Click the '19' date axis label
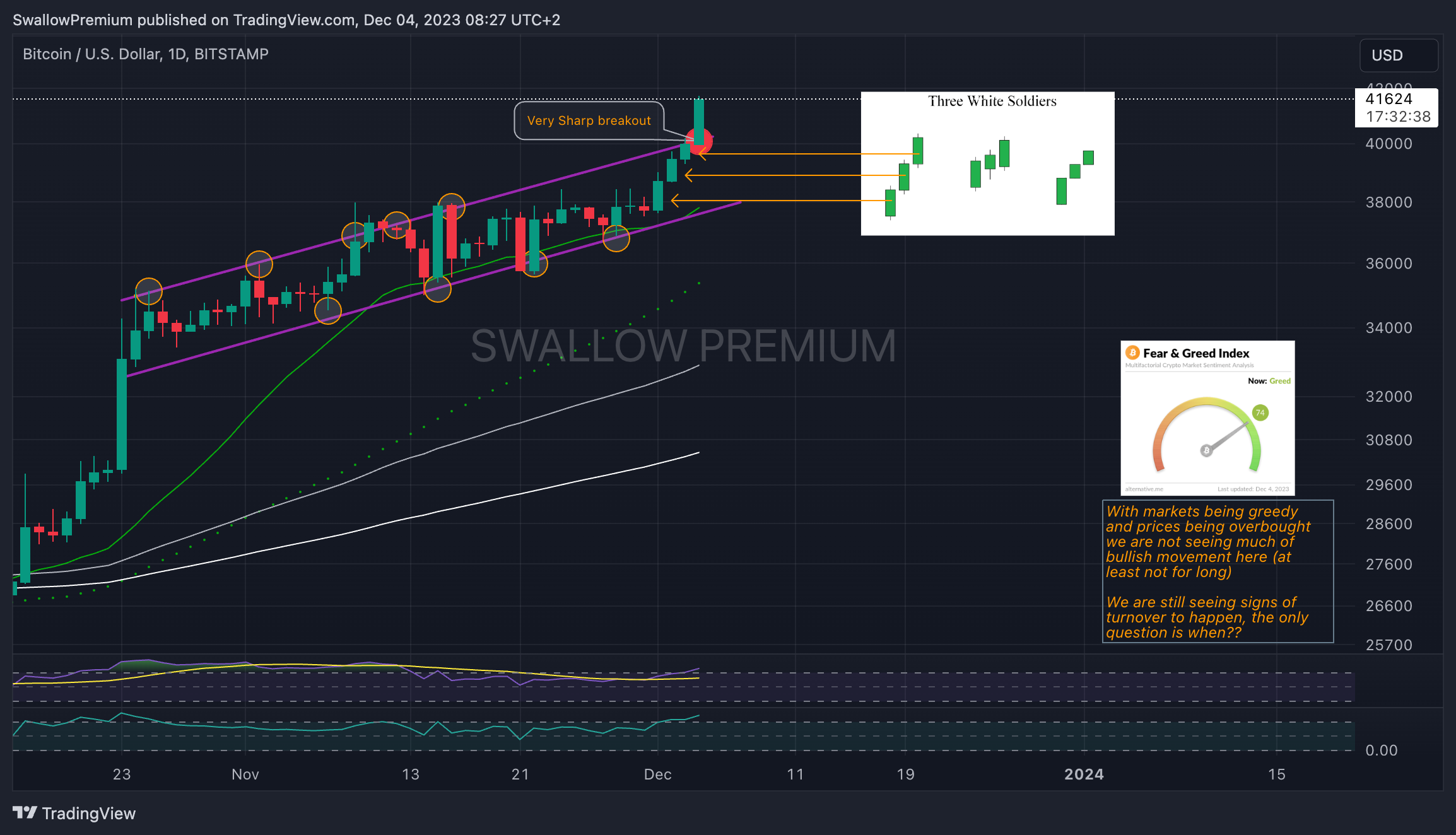 906,774
